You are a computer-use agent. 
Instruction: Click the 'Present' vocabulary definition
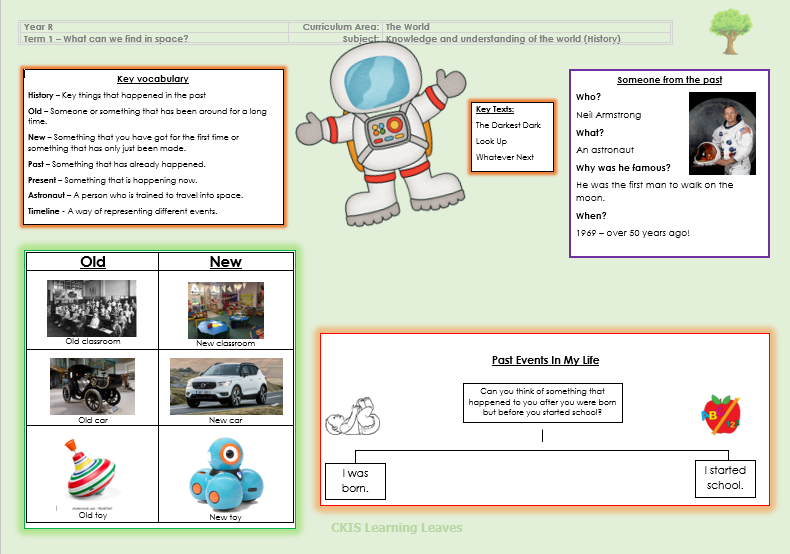click(113, 180)
